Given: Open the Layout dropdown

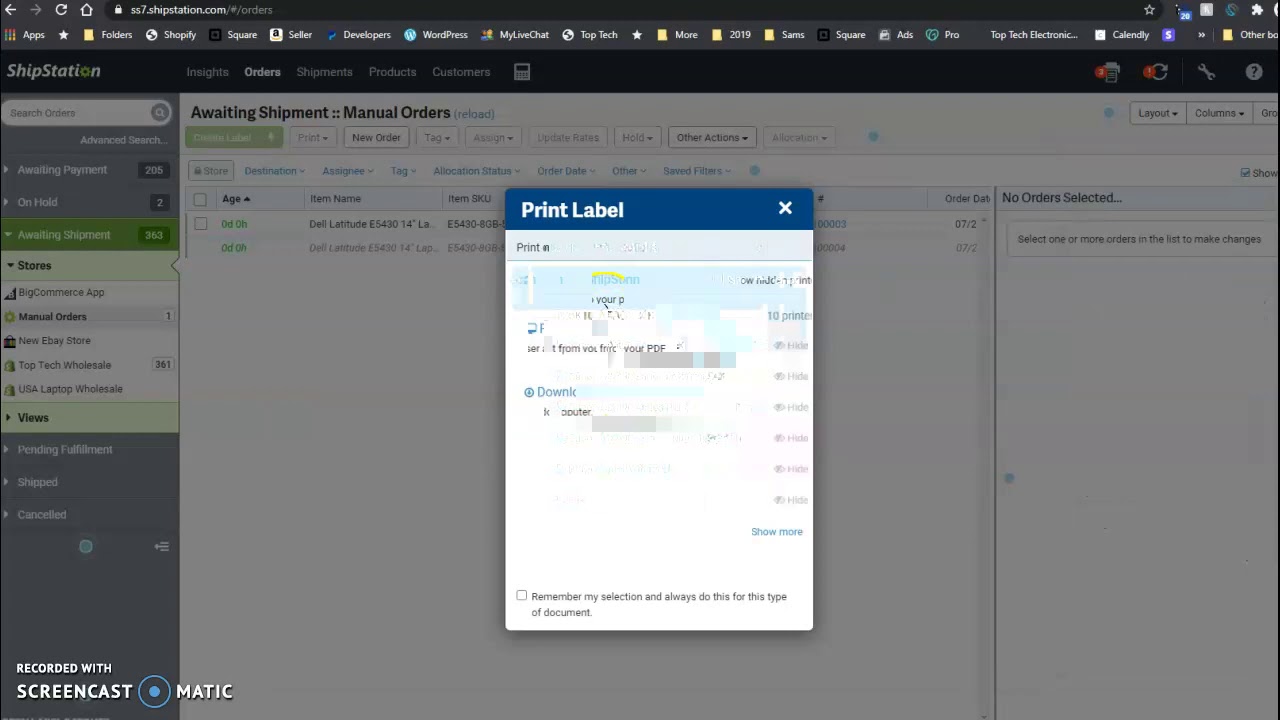Looking at the screenshot, I should click(x=1158, y=113).
